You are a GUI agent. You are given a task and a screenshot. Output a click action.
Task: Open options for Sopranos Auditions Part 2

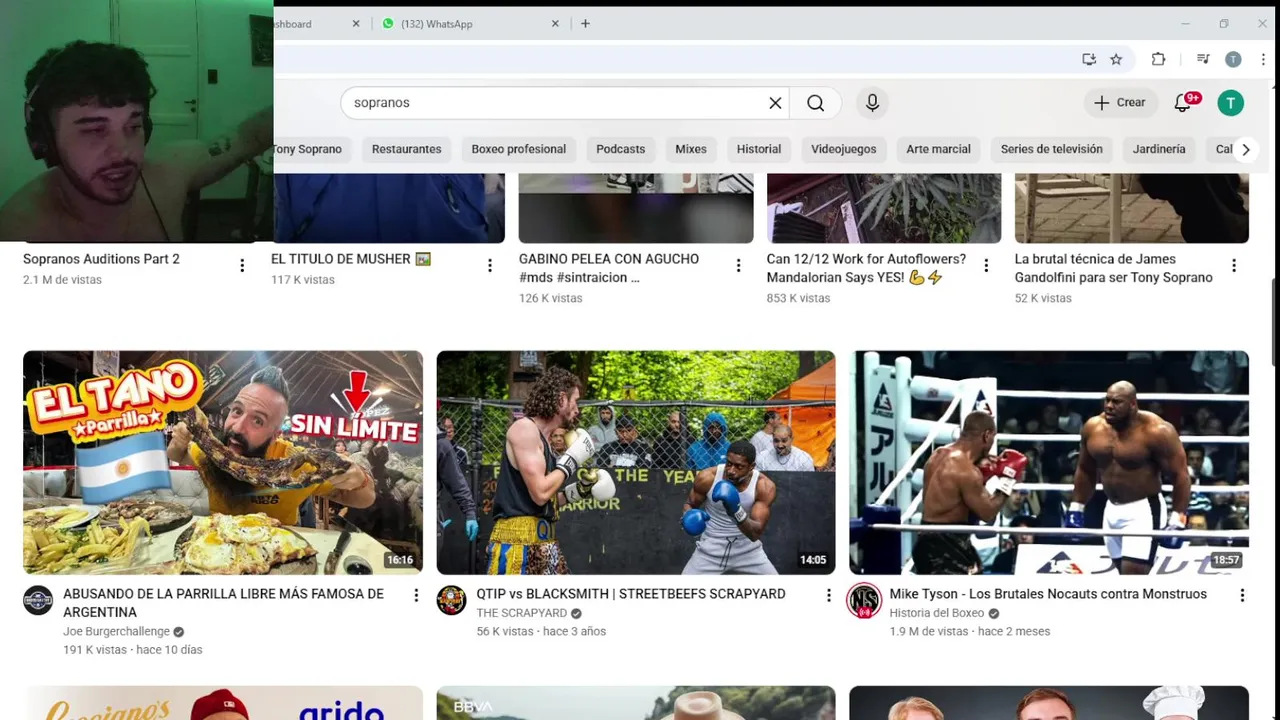pyautogui.click(x=242, y=265)
